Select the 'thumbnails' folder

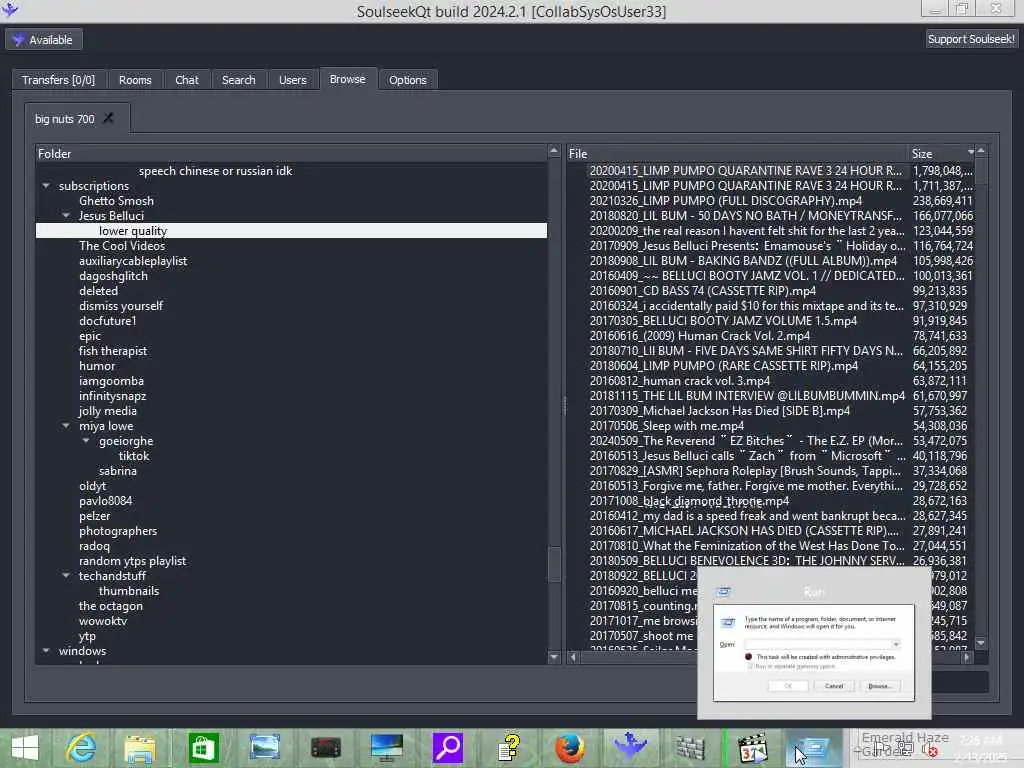(129, 591)
